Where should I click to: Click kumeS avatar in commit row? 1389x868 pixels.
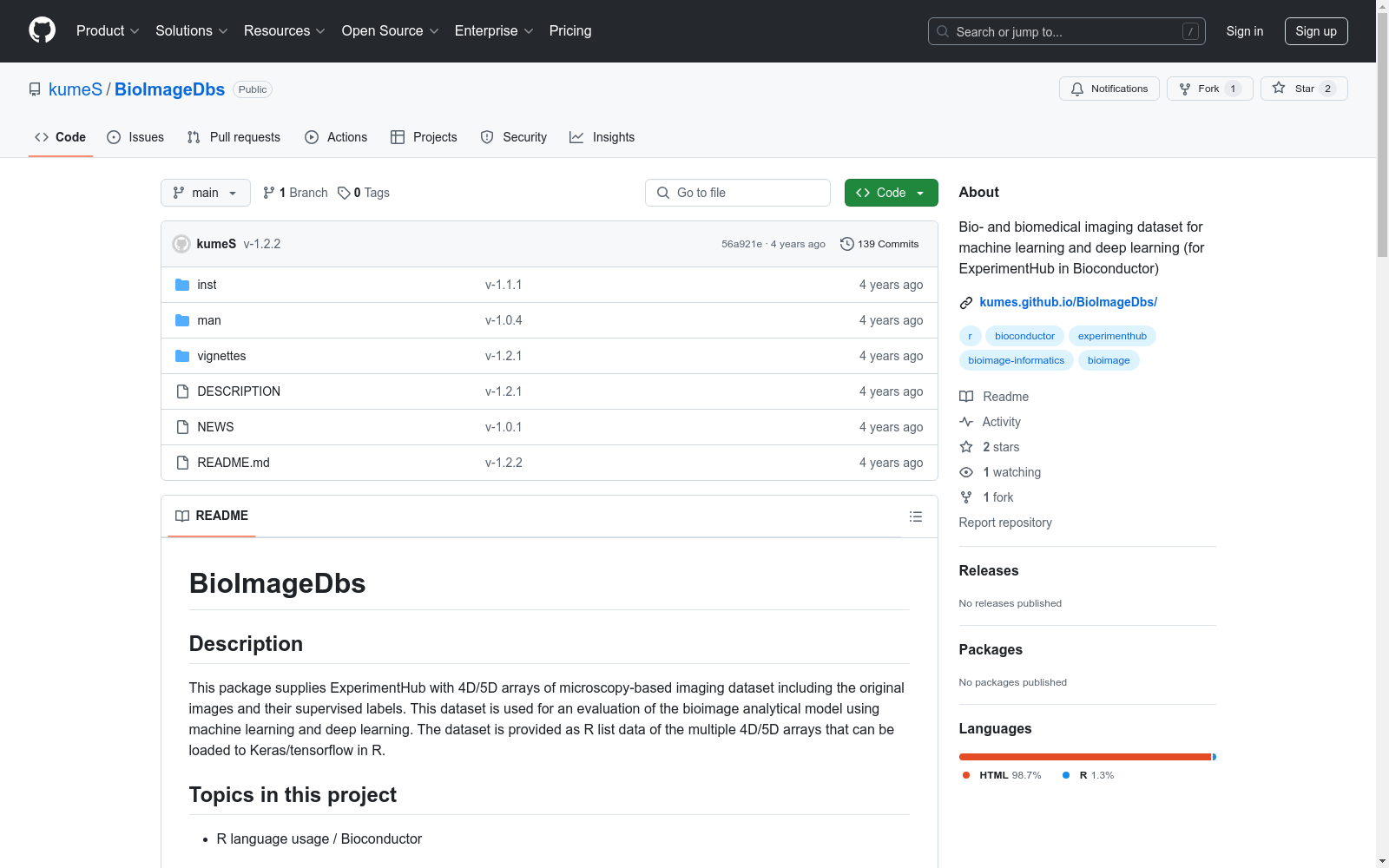coord(181,244)
